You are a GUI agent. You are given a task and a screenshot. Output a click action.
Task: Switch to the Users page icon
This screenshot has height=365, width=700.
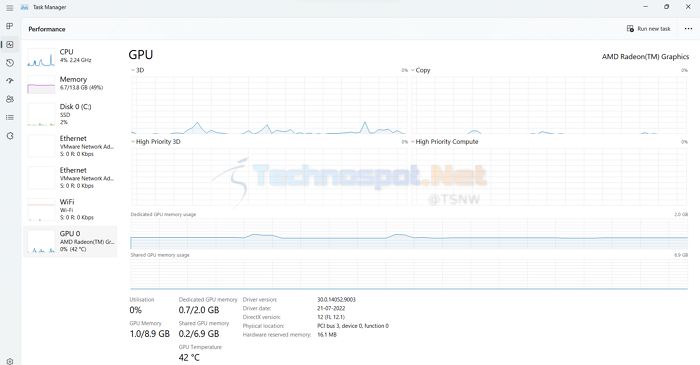tap(10, 99)
